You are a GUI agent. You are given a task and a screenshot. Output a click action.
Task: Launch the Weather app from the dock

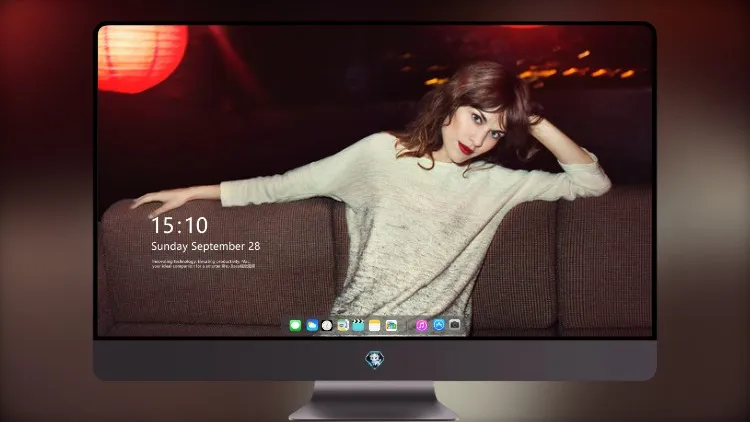[312, 325]
